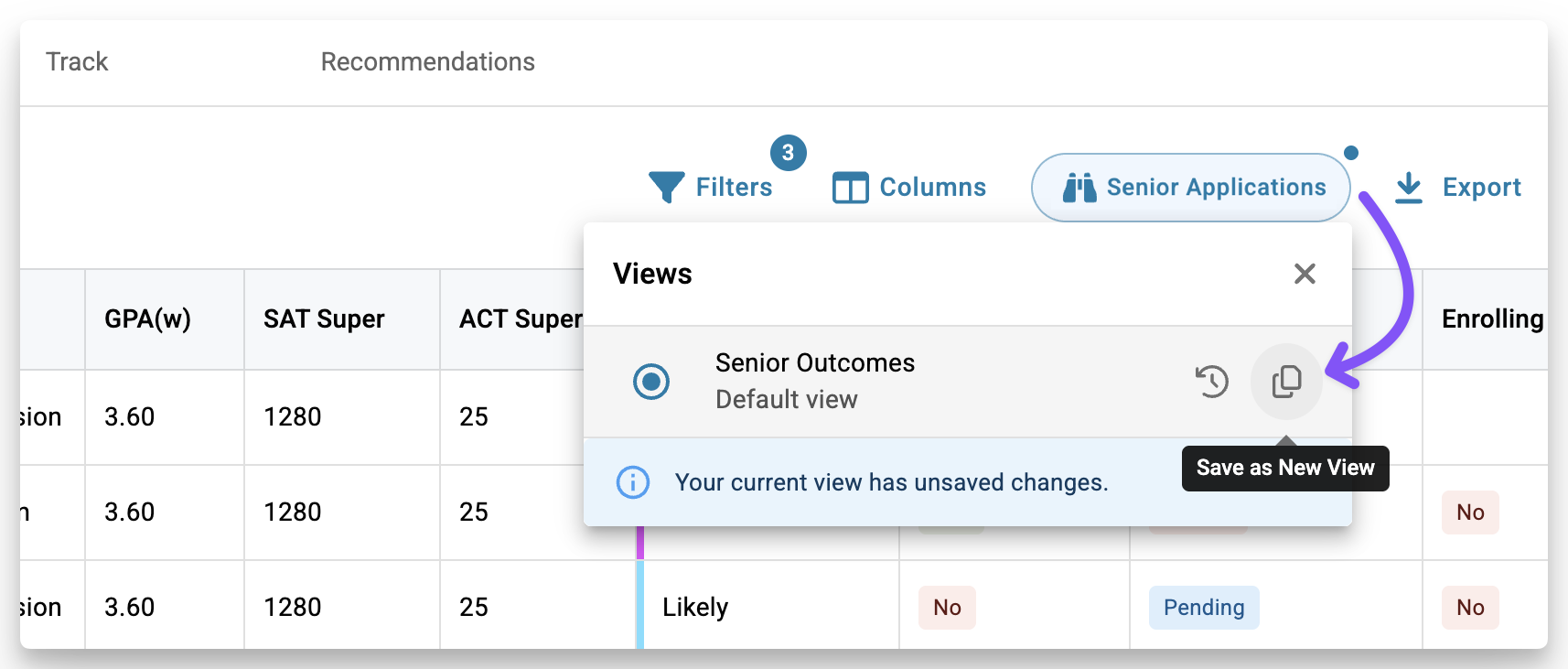The width and height of the screenshot is (1568, 669).
Task: Switch to the Recommendations tab
Action: point(427,61)
